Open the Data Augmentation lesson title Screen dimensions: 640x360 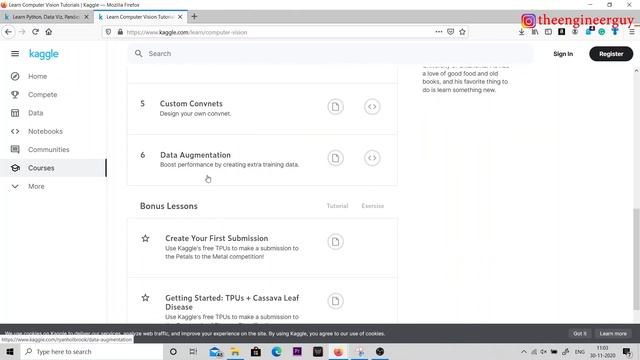pos(195,155)
